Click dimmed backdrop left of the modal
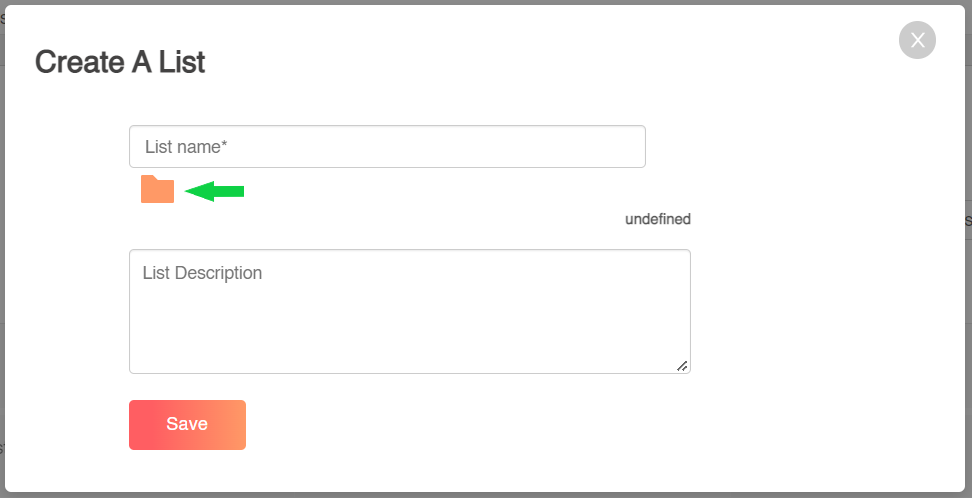Image resolution: width=972 pixels, height=498 pixels. [2, 248]
